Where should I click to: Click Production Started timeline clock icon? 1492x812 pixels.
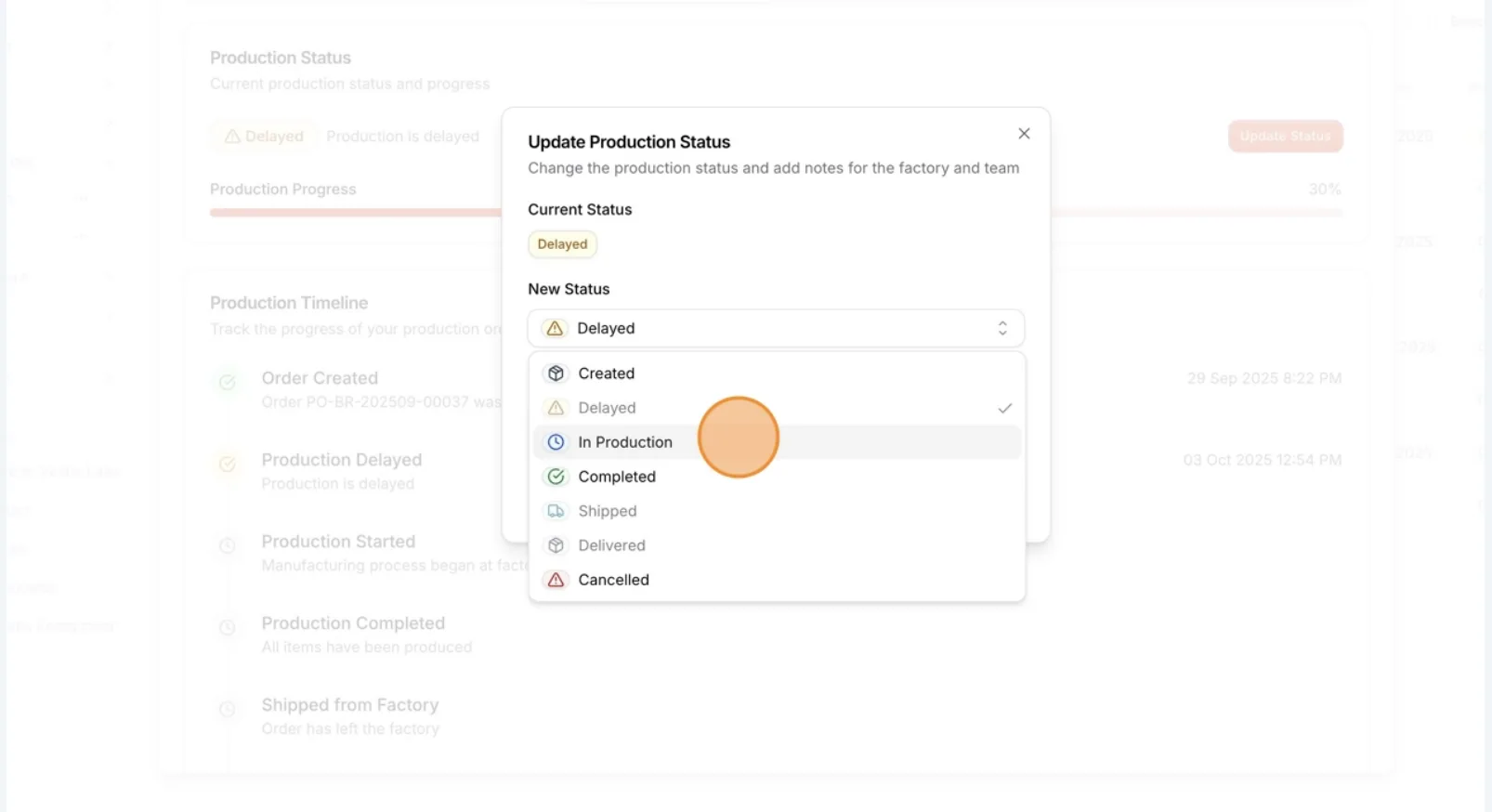227,545
